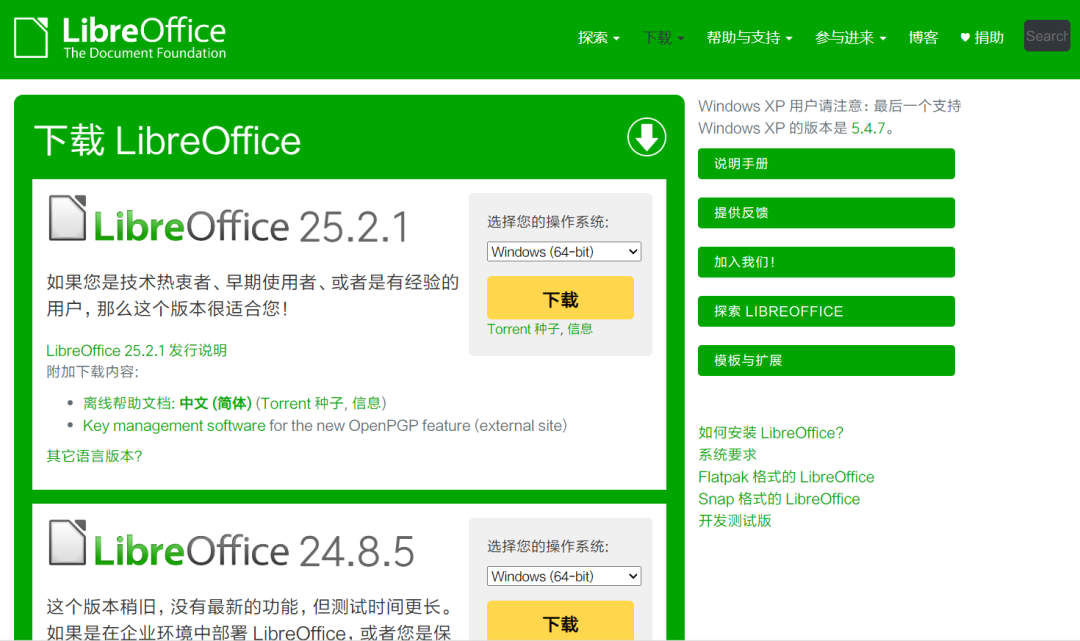The image size is (1080, 641).
Task: Open operating system dropdown for version 24.8.5
Action: (x=564, y=576)
